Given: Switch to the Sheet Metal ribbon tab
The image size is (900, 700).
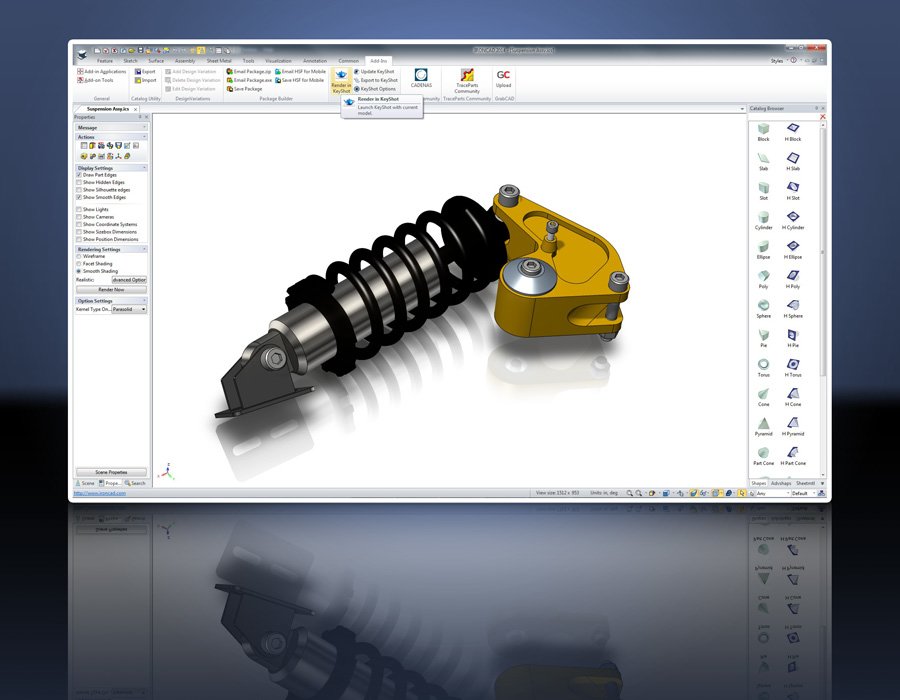Looking at the screenshot, I should [219, 61].
